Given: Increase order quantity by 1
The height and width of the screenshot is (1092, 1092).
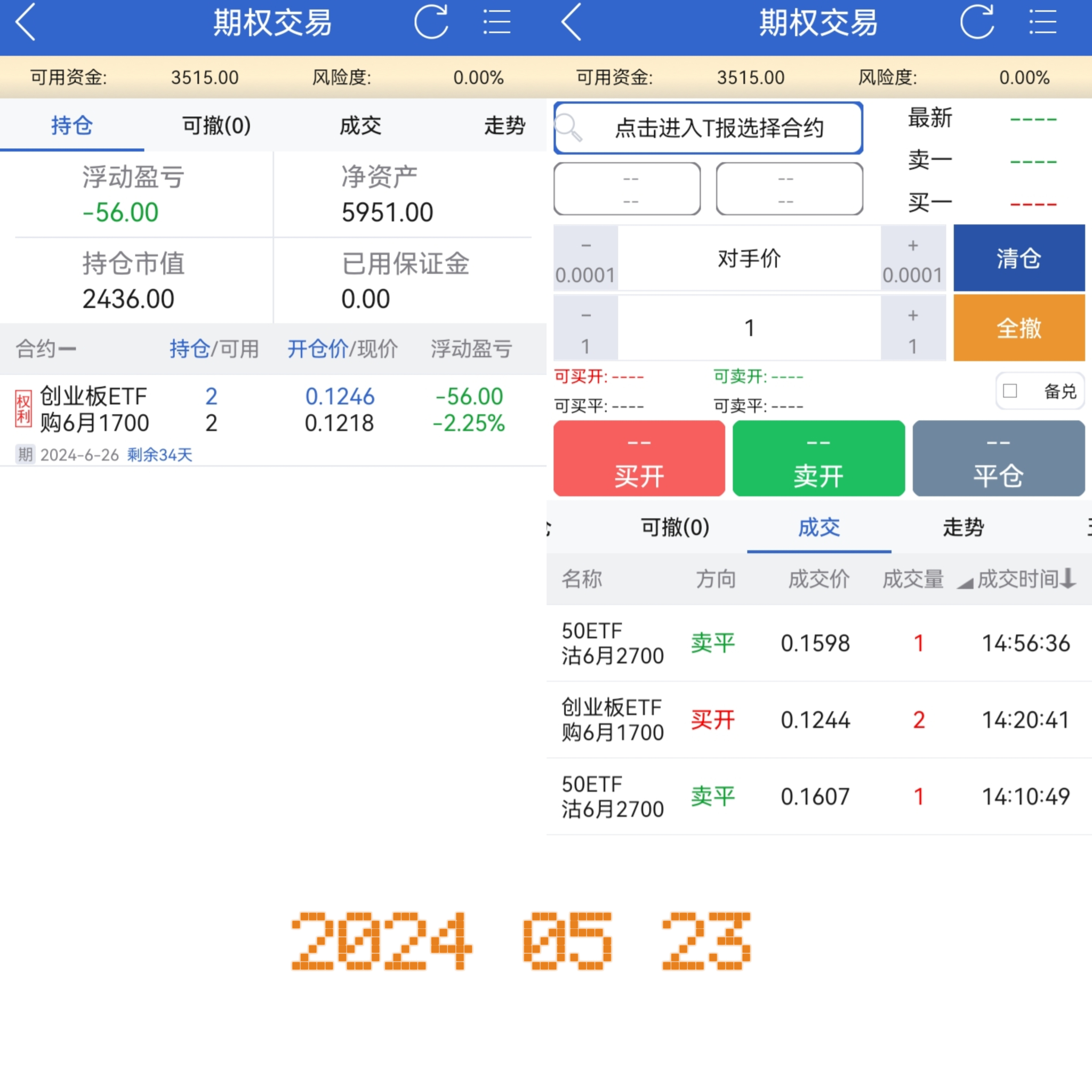Looking at the screenshot, I should (912, 328).
